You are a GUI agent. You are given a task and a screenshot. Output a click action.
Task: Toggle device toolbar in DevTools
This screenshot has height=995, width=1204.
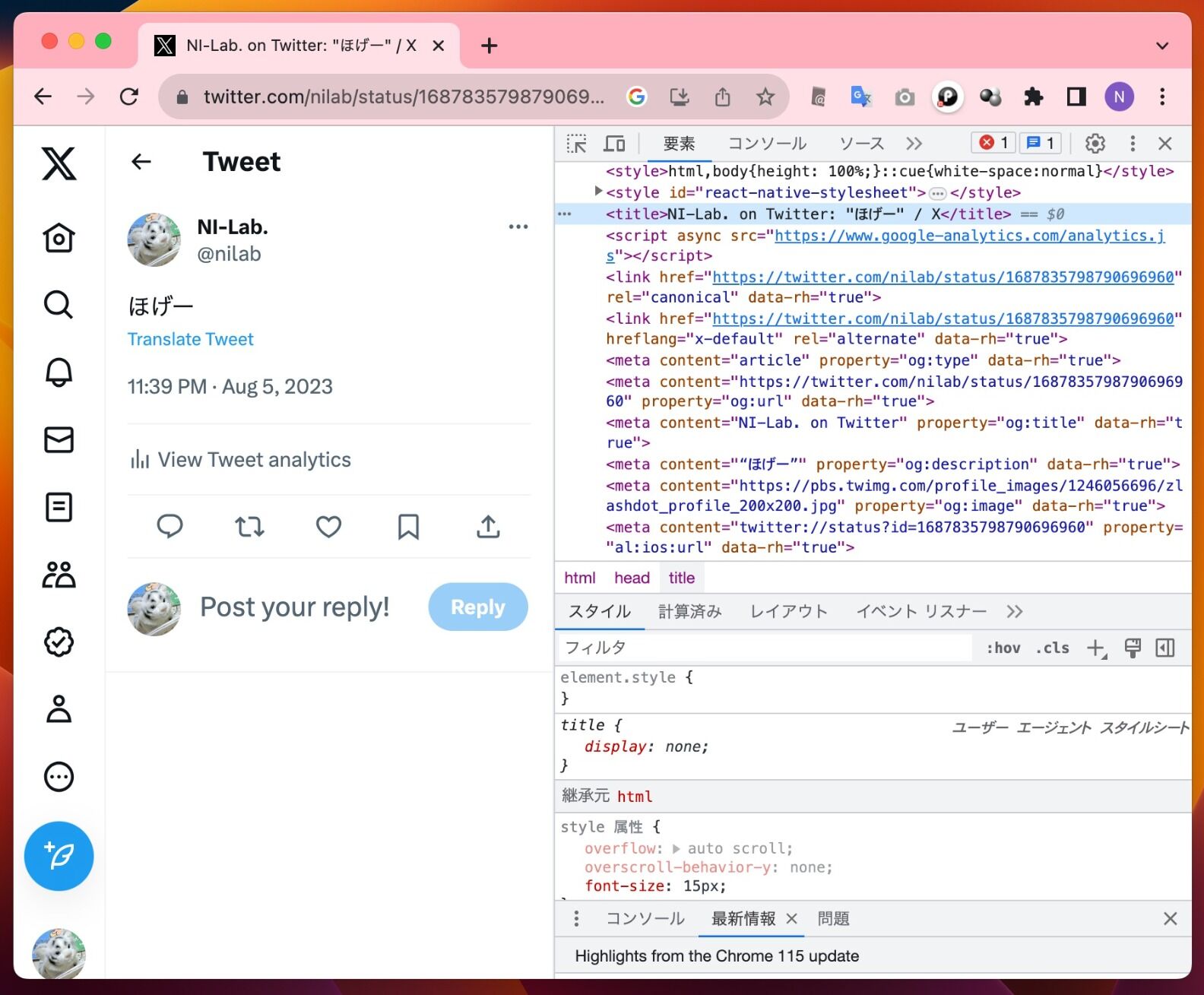(x=614, y=144)
